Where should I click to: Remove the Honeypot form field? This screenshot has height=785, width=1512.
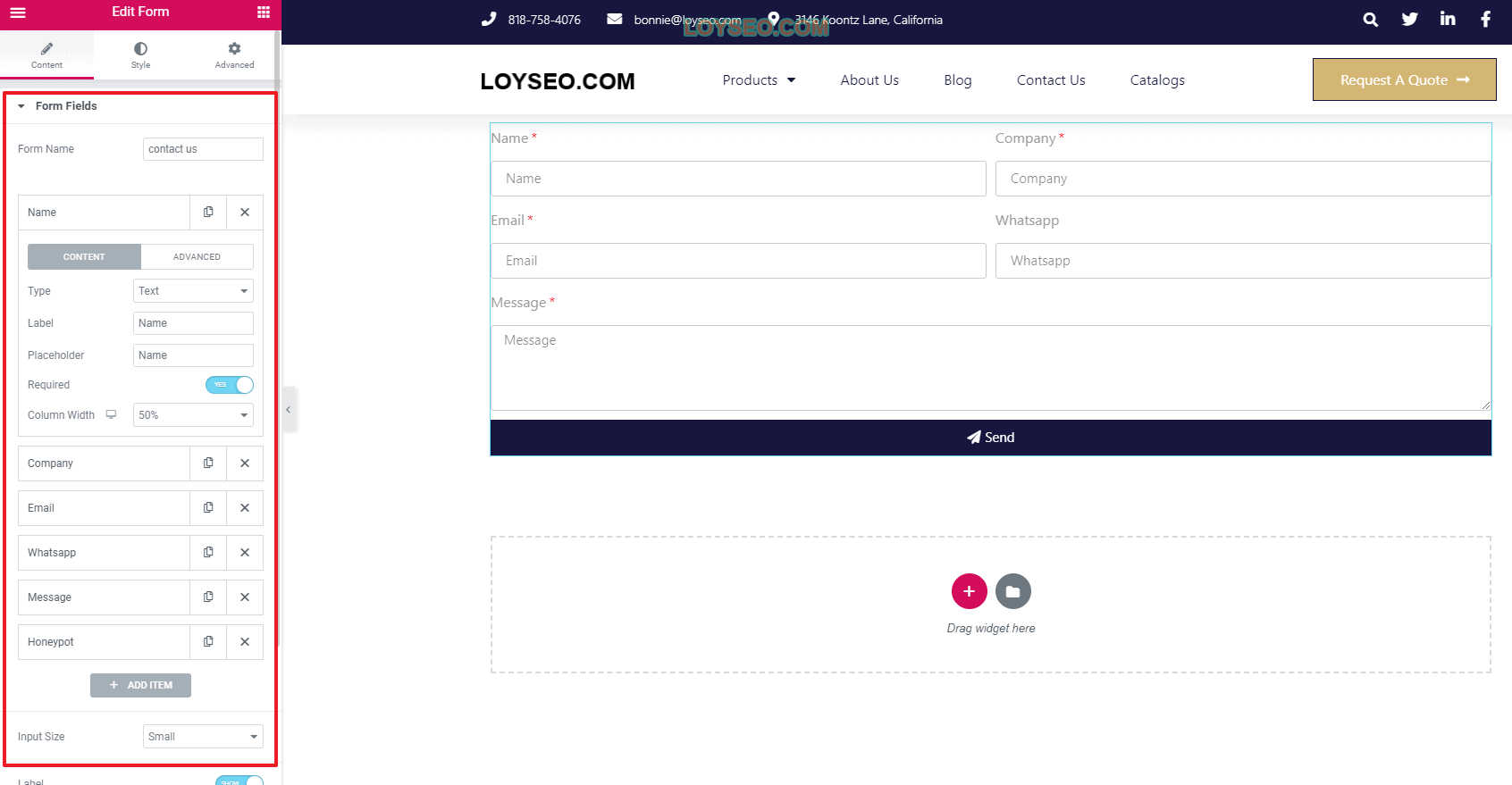click(245, 642)
